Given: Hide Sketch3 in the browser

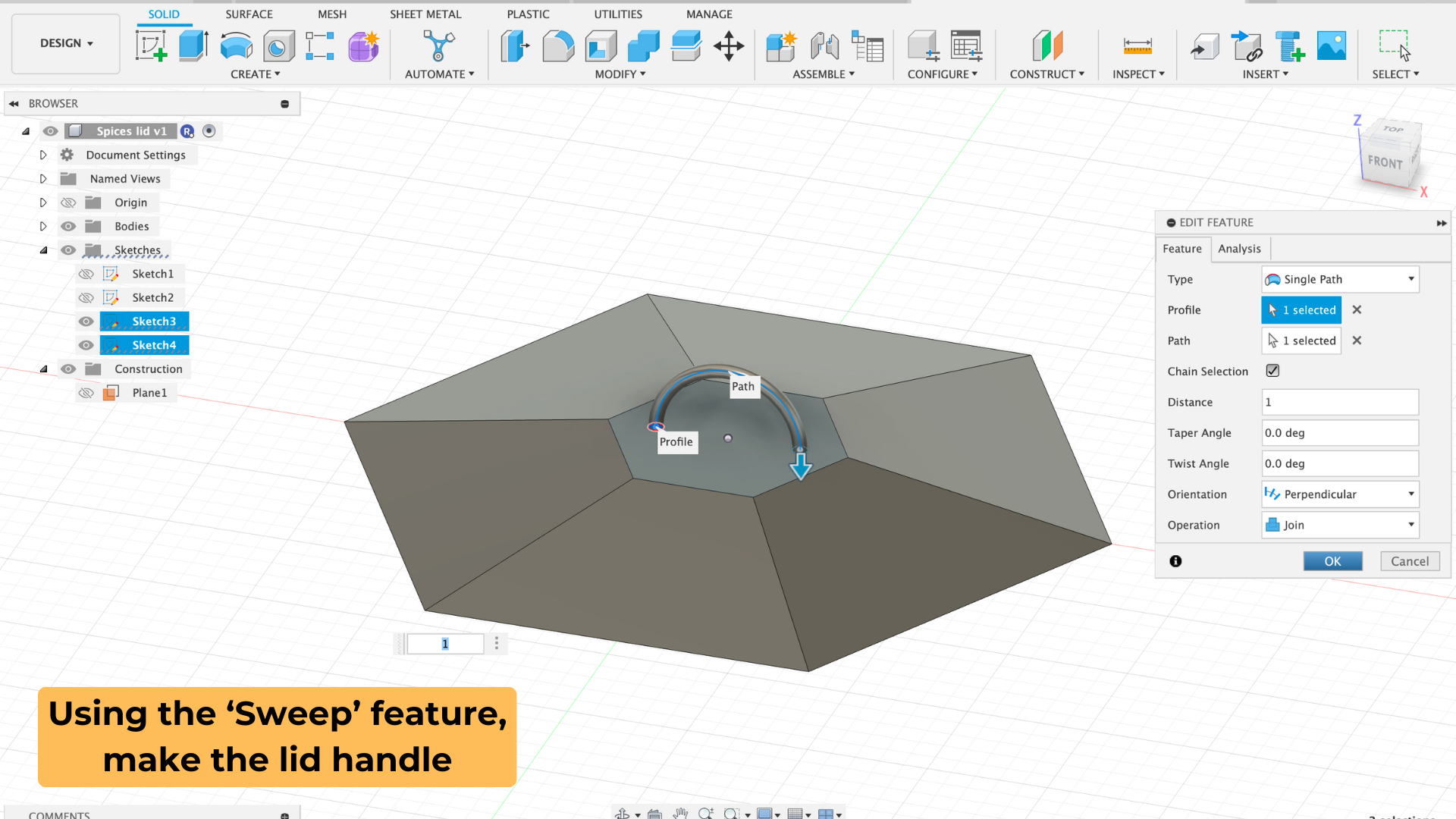Looking at the screenshot, I should tap(86, 322).
